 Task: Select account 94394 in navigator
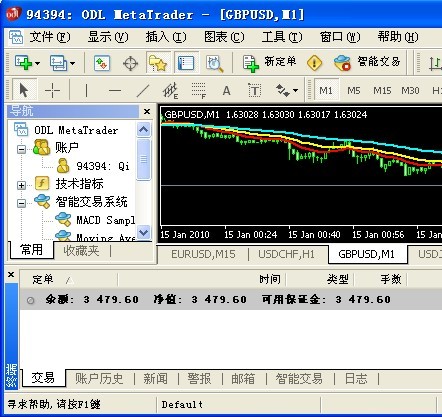click(x=103, y=166)
